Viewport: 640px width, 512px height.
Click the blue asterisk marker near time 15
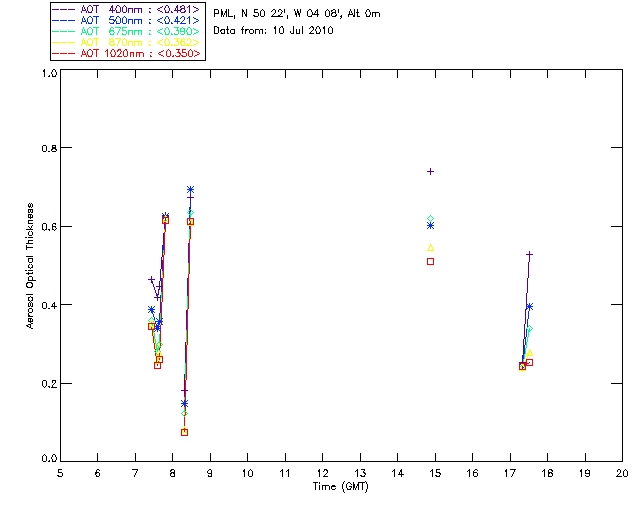pos(430,226)
